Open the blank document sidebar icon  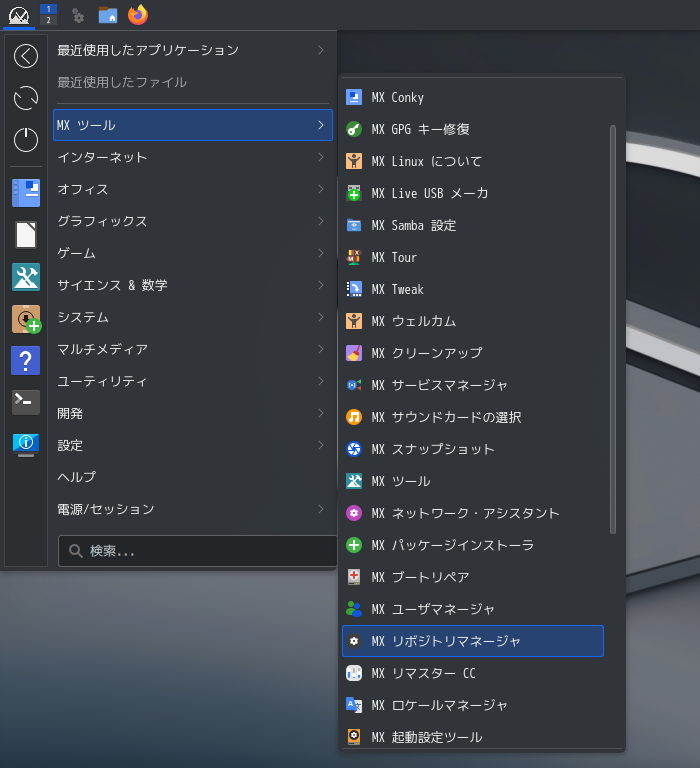26,235
